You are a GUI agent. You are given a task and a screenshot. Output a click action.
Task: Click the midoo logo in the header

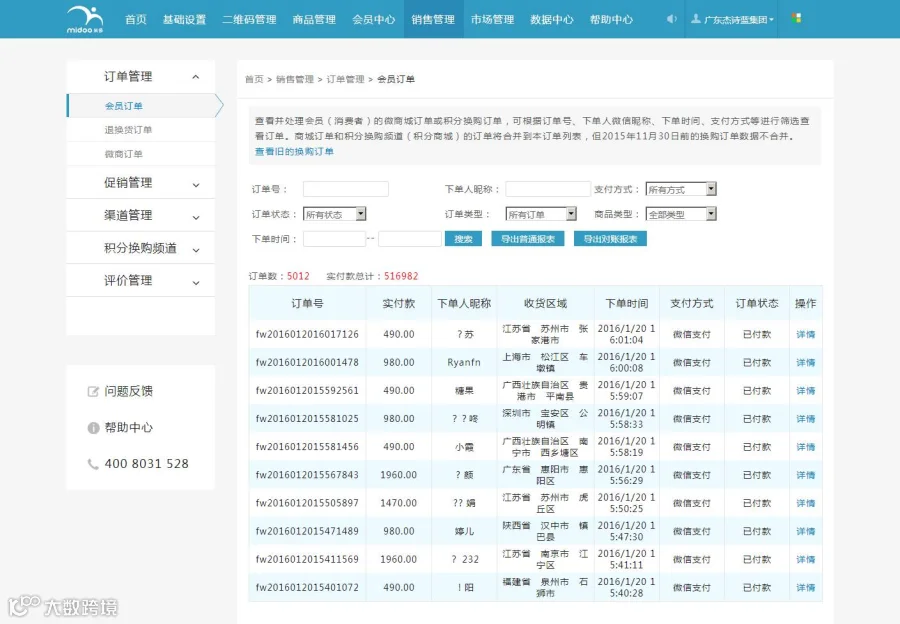coord(85,20)
